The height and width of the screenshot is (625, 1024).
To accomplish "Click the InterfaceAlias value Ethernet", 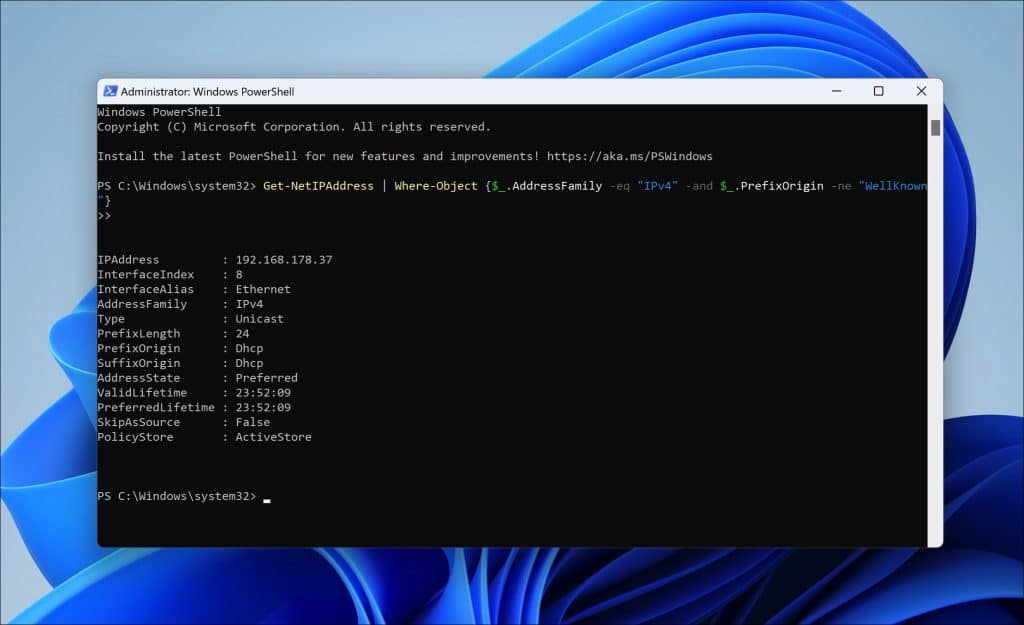I will (x=263, y=289).
